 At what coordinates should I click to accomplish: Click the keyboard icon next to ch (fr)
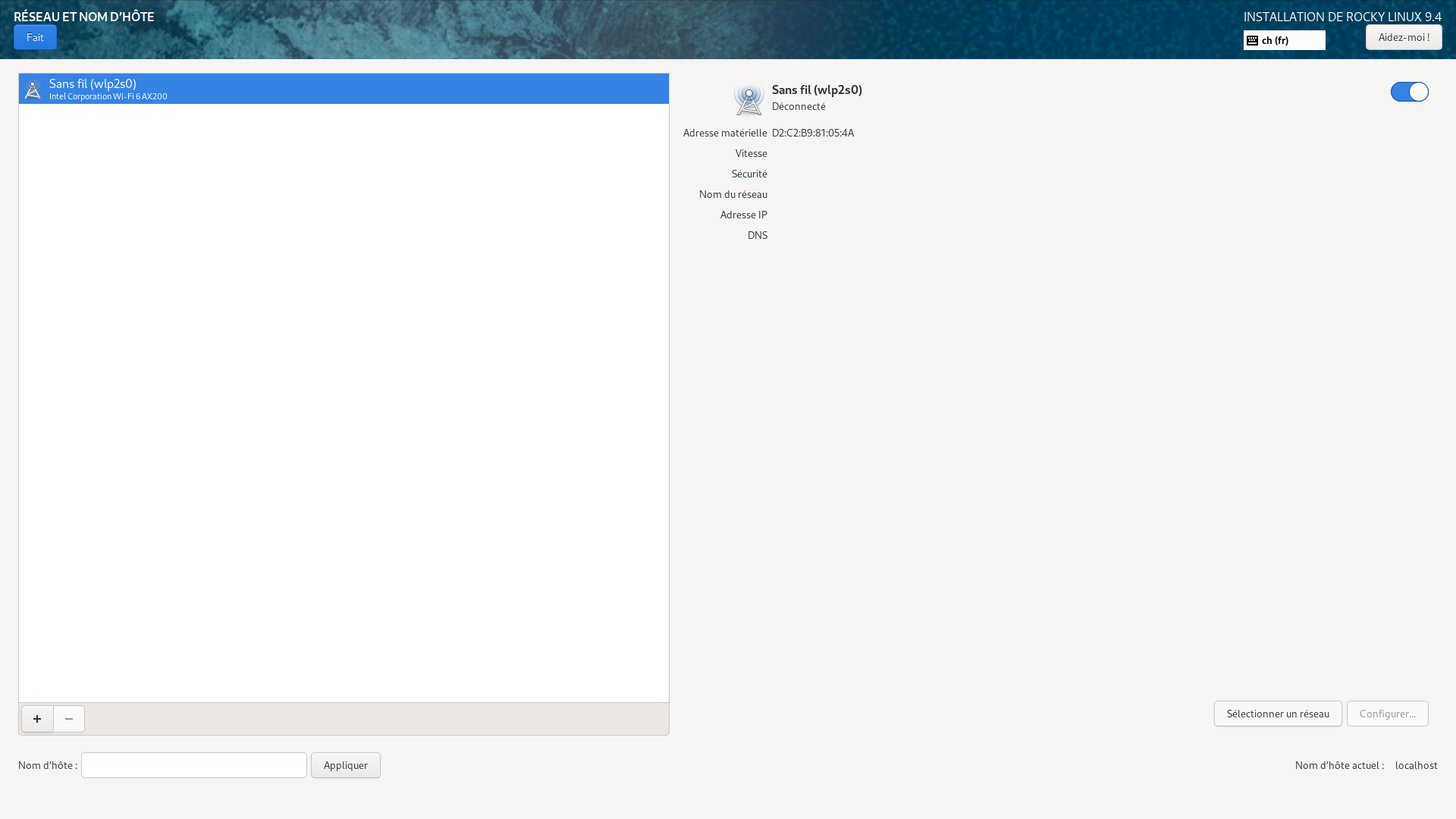1253,40
